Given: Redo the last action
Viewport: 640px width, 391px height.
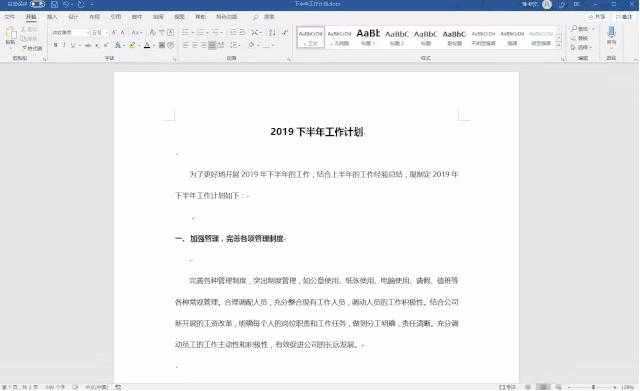Looking at the screenshot, I should click(81, 4).
